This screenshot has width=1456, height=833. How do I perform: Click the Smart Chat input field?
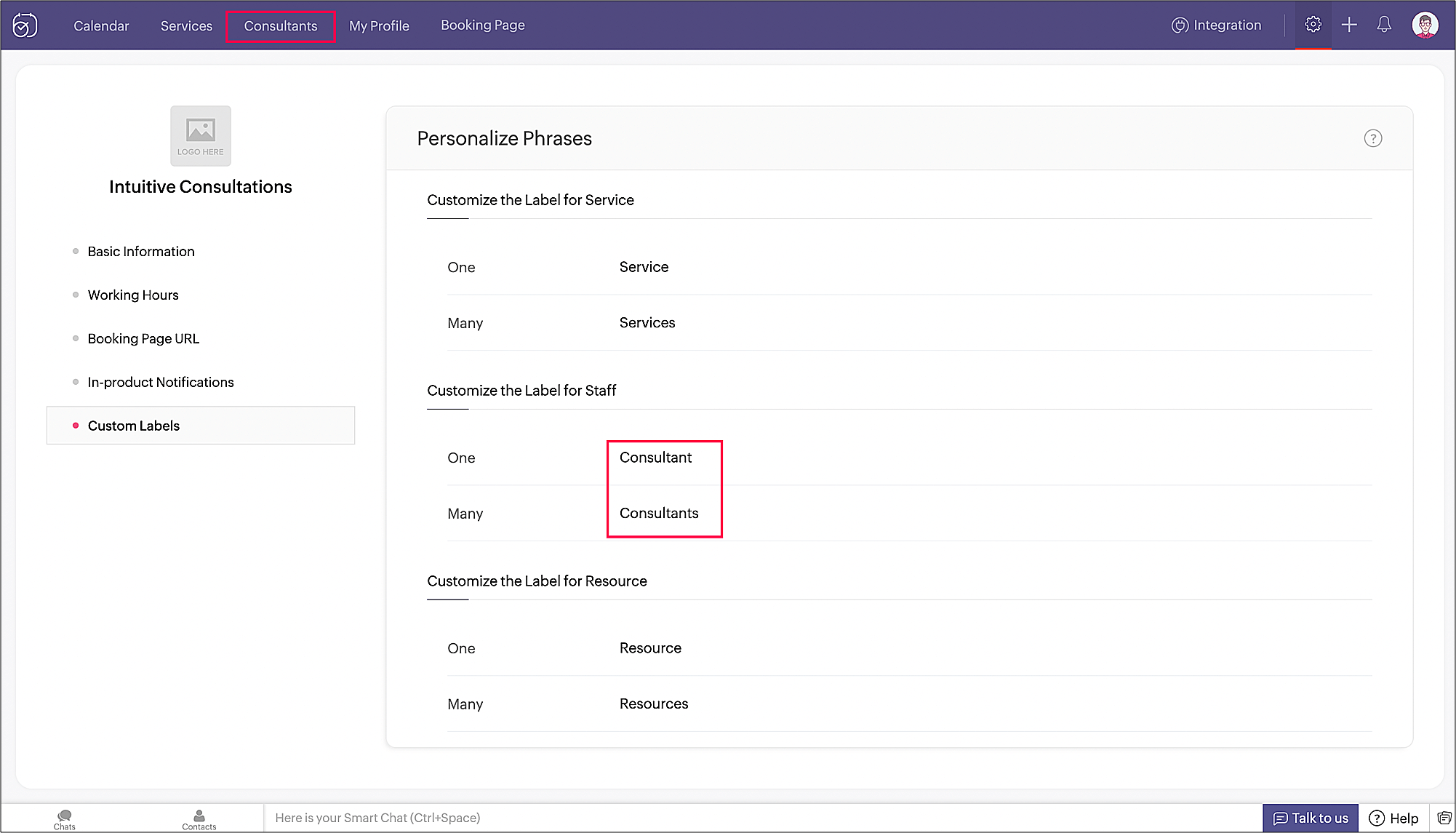click(762, 818)
